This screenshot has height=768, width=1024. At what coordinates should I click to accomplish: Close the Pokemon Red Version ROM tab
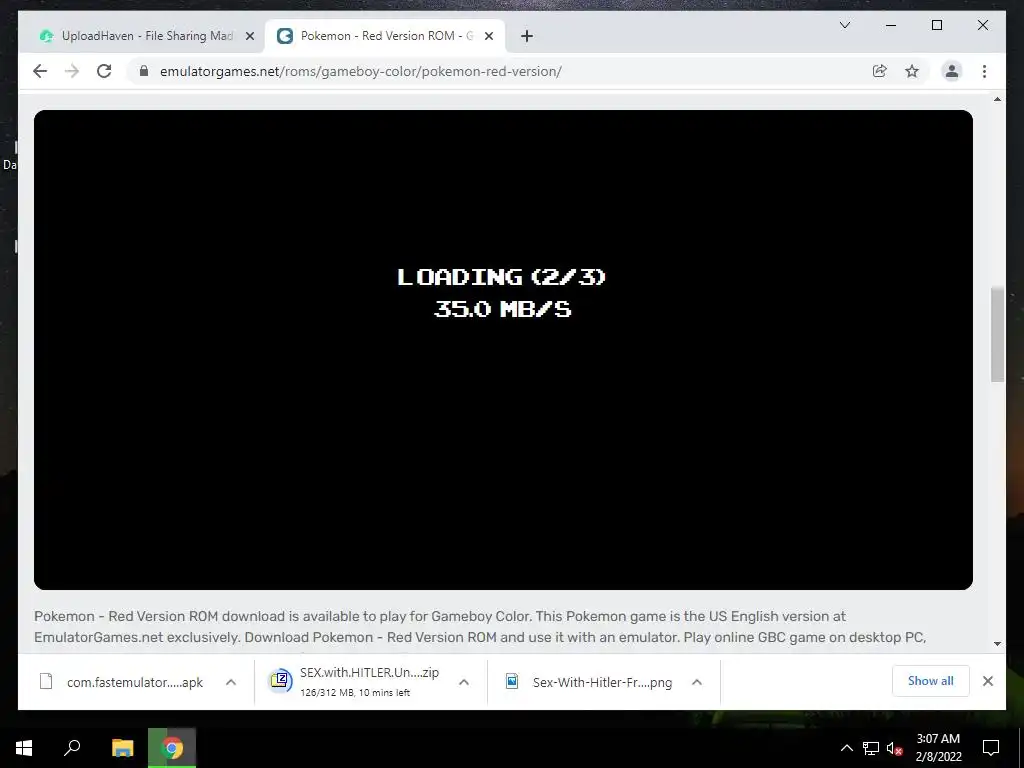489,36
